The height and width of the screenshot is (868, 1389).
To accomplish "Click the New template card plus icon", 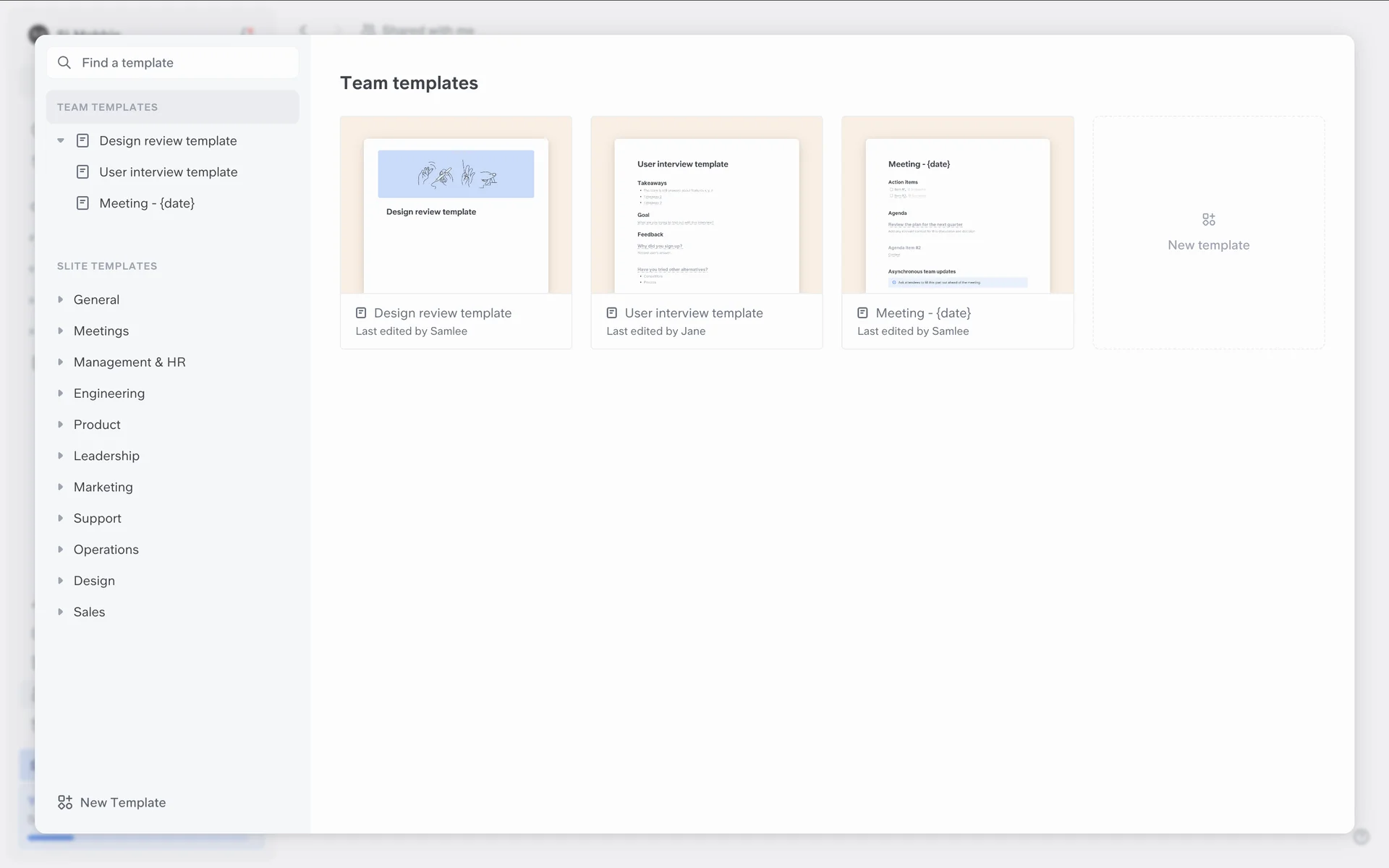I will coord(1208,219).
